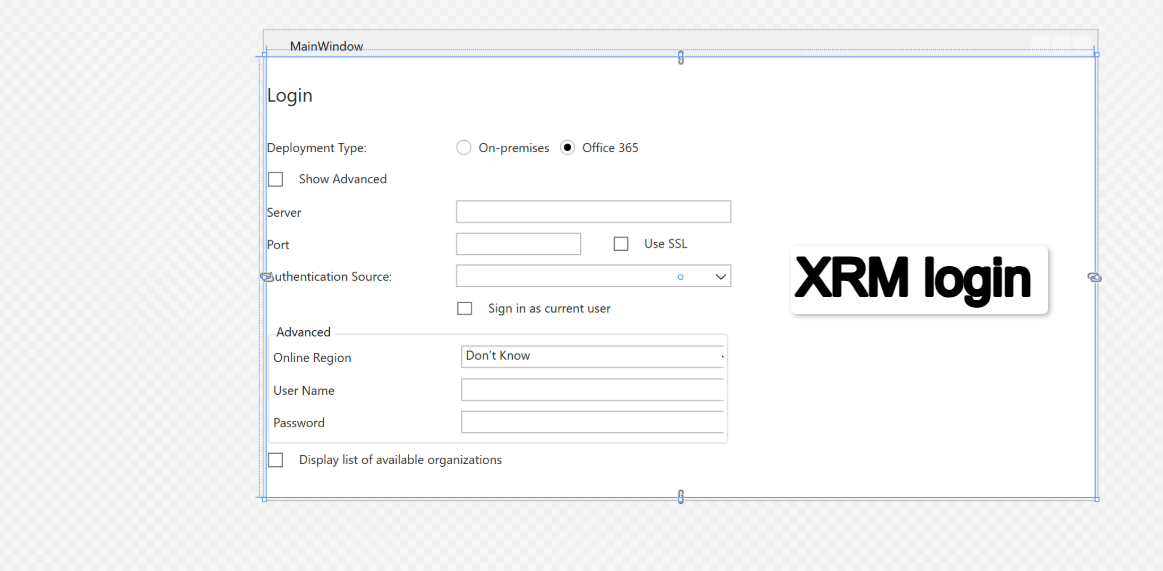Click the Advanced group box header

pos(303,332)
